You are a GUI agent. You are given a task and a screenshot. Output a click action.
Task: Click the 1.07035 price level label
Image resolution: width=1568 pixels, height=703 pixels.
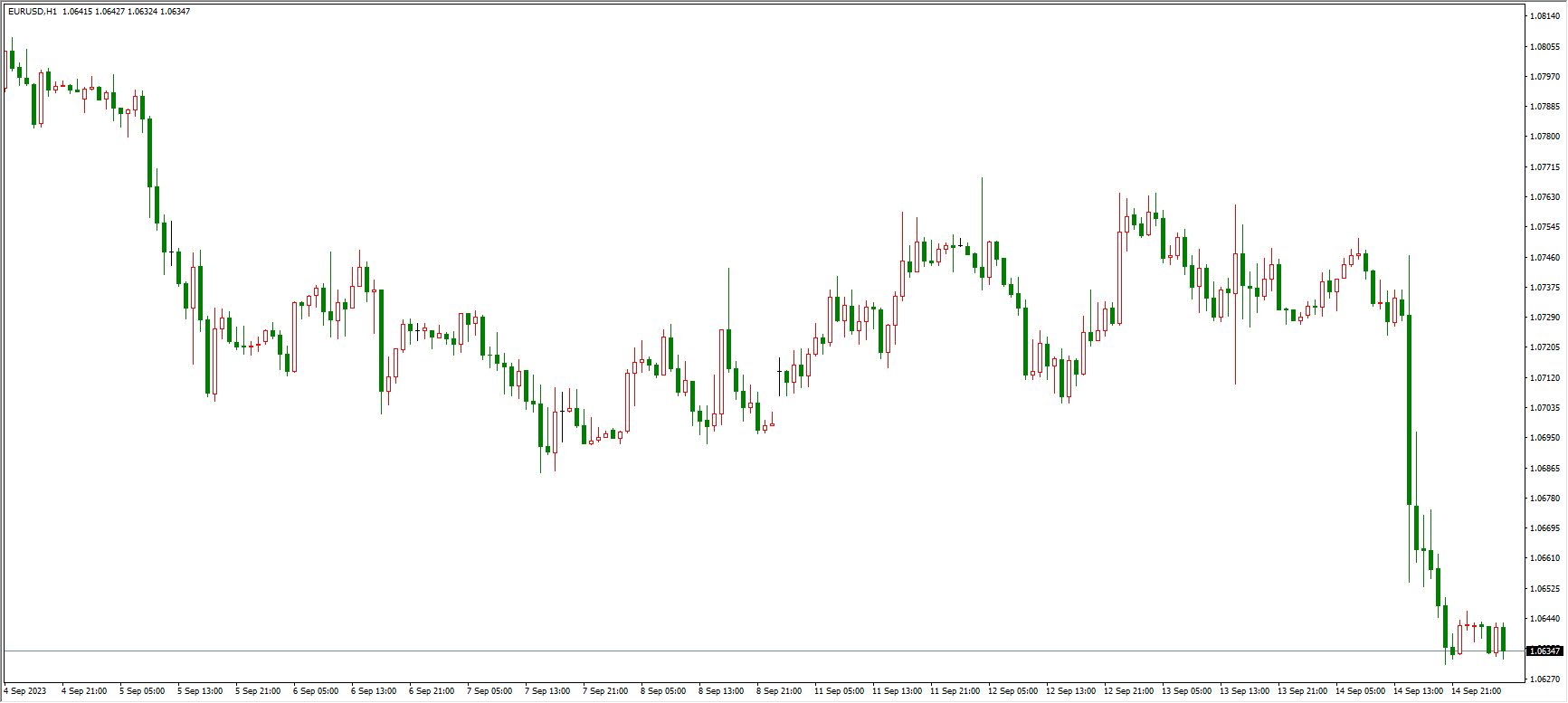[x=1545, y=408]
